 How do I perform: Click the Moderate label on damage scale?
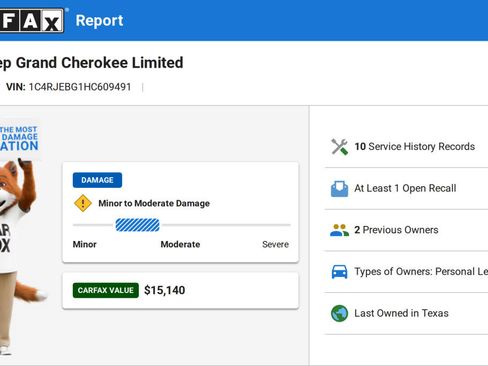coord(180,244)
